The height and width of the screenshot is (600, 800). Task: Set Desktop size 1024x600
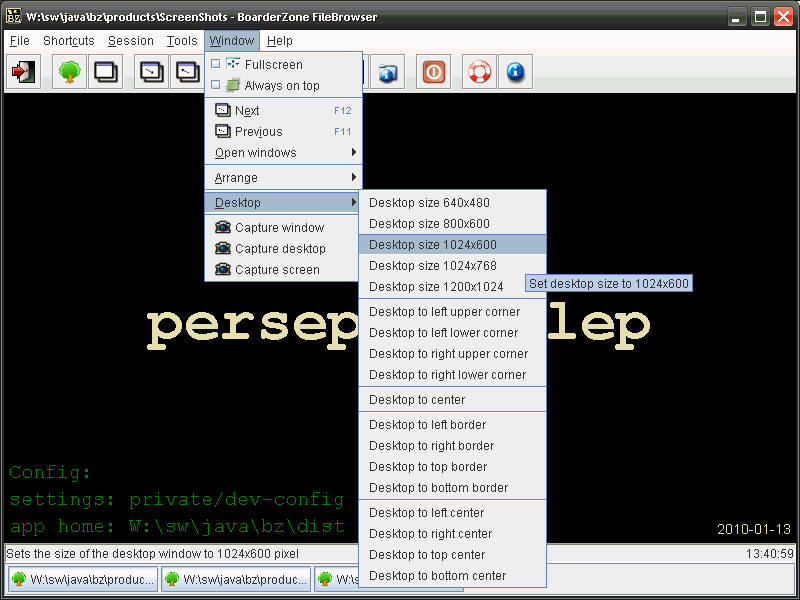point(453,244)
